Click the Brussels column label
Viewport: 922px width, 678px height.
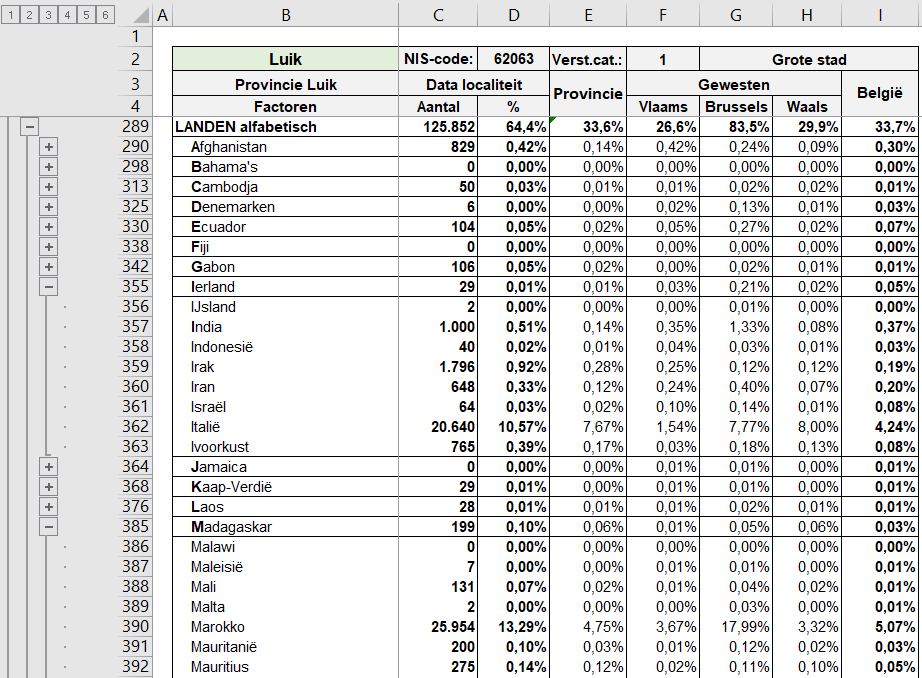[x=736, y=106]
